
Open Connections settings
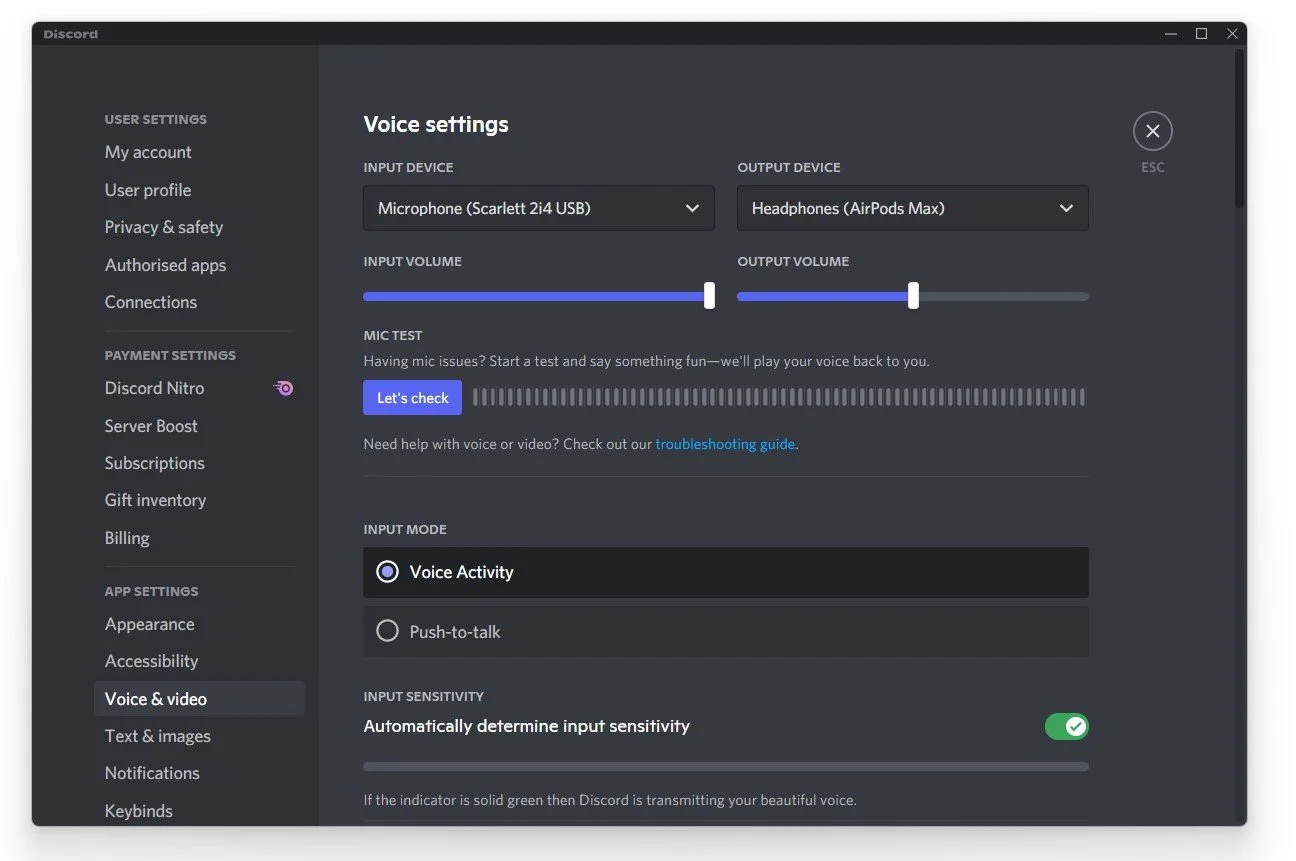coord(151,302)
